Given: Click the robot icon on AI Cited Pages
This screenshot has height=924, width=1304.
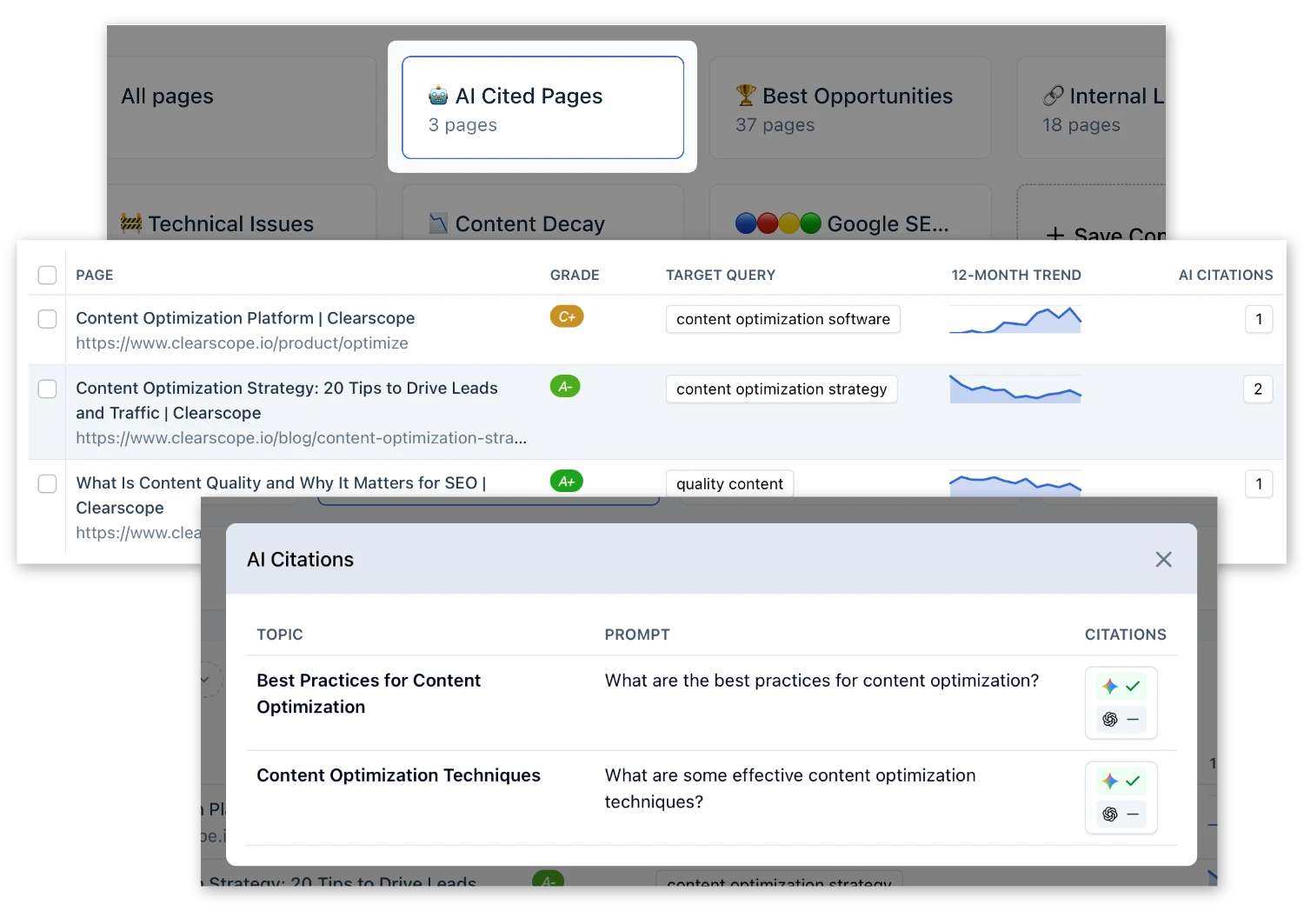Looking at the screenshot, I should pos(438,96).
